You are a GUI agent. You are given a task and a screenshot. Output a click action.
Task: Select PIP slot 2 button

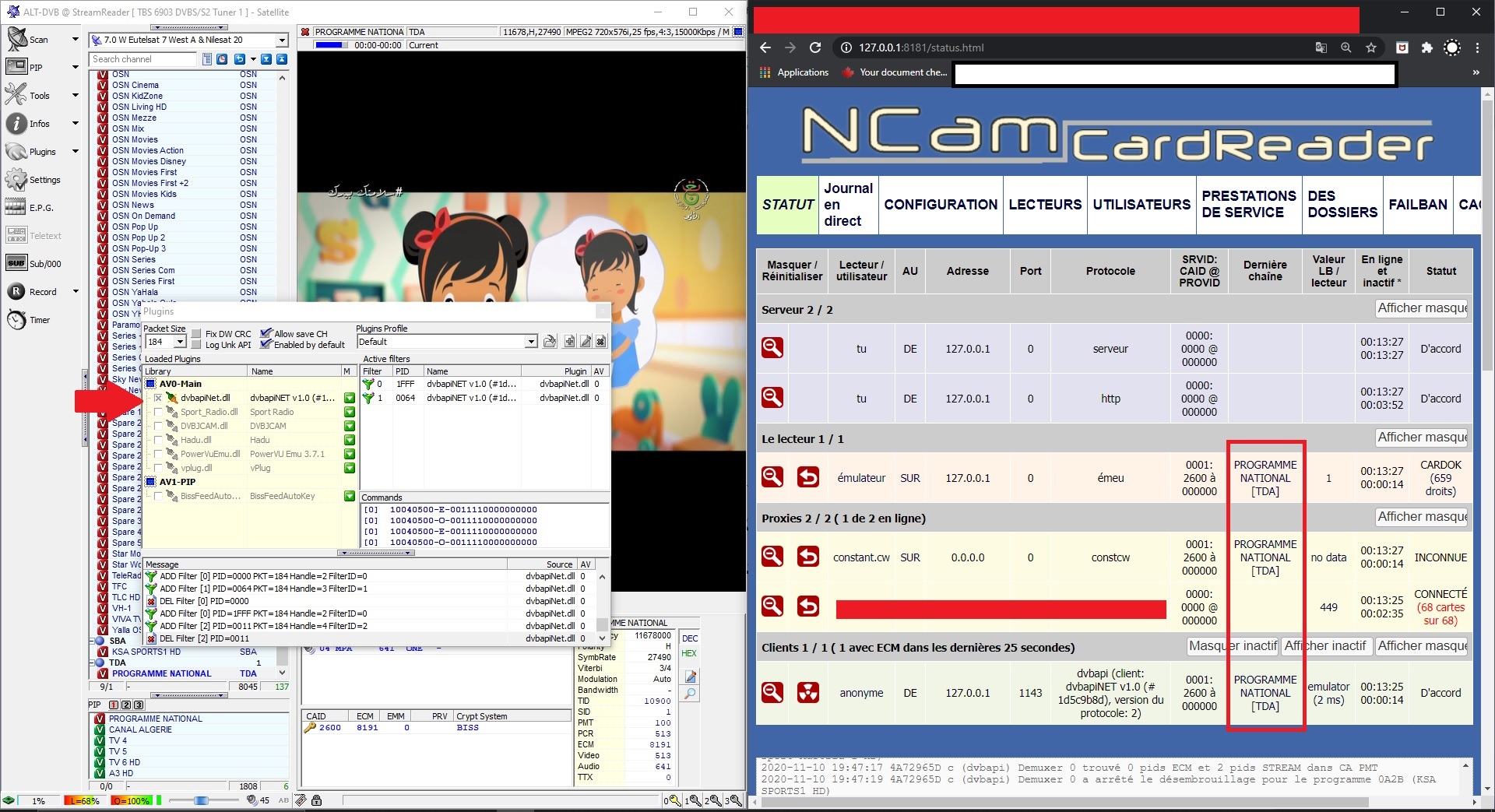126,705
